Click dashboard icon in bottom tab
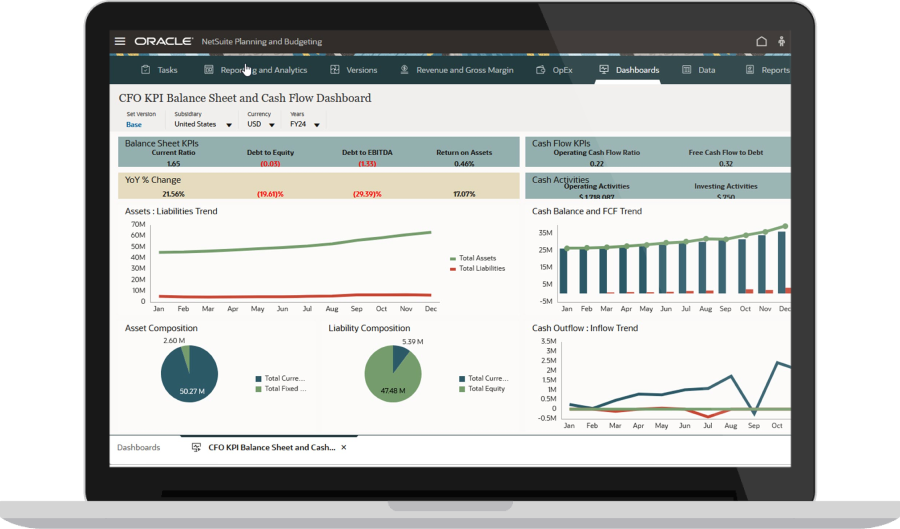 pos(196,448)
